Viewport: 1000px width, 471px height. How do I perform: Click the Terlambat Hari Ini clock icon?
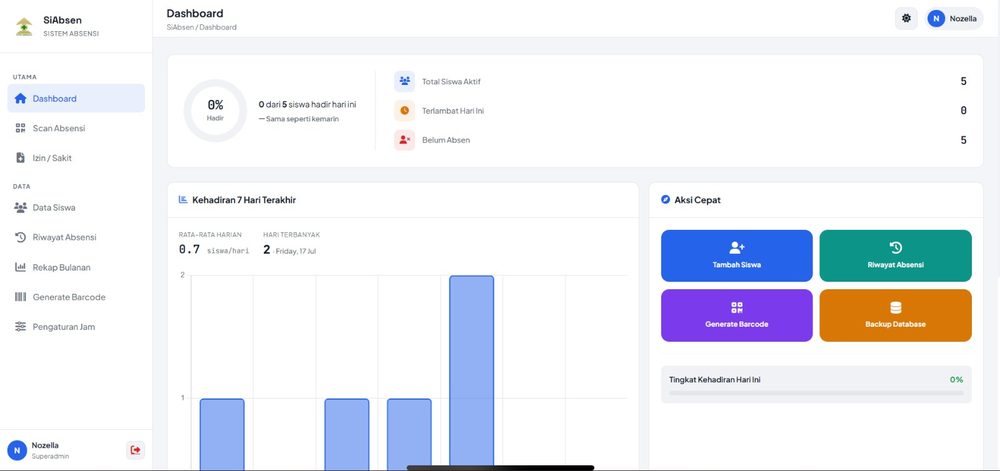(x=404, y=110)
